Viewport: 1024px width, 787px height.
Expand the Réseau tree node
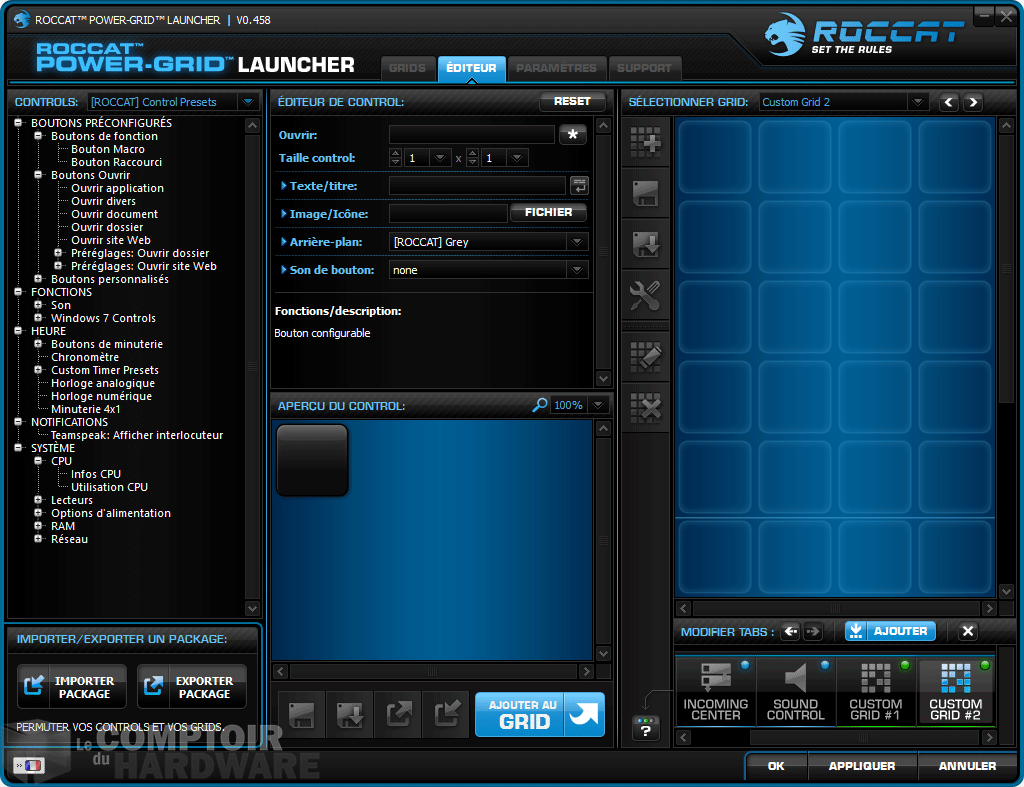(x=39, y=539)
